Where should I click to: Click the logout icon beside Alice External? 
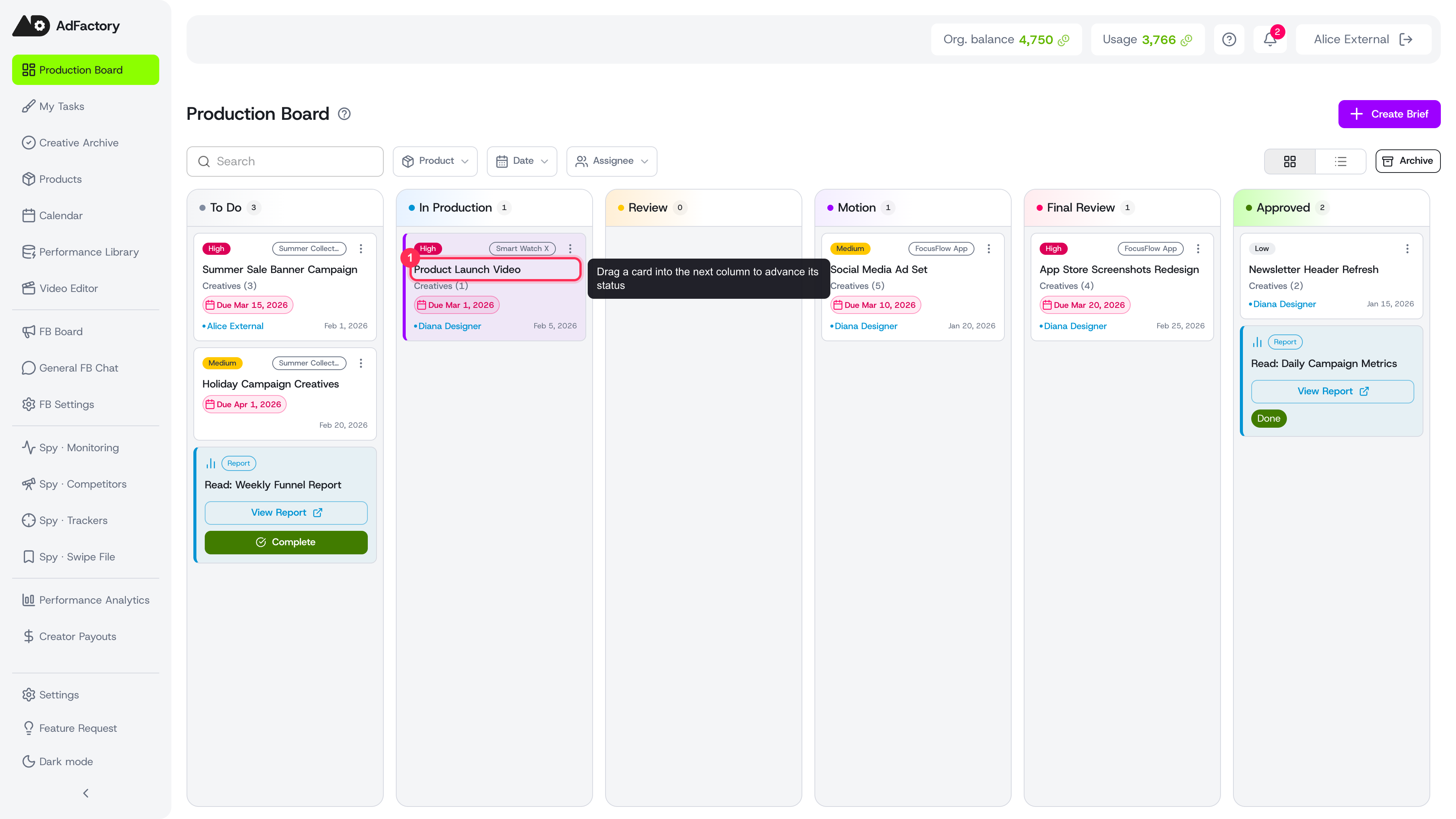click(x=1406, y=39)
